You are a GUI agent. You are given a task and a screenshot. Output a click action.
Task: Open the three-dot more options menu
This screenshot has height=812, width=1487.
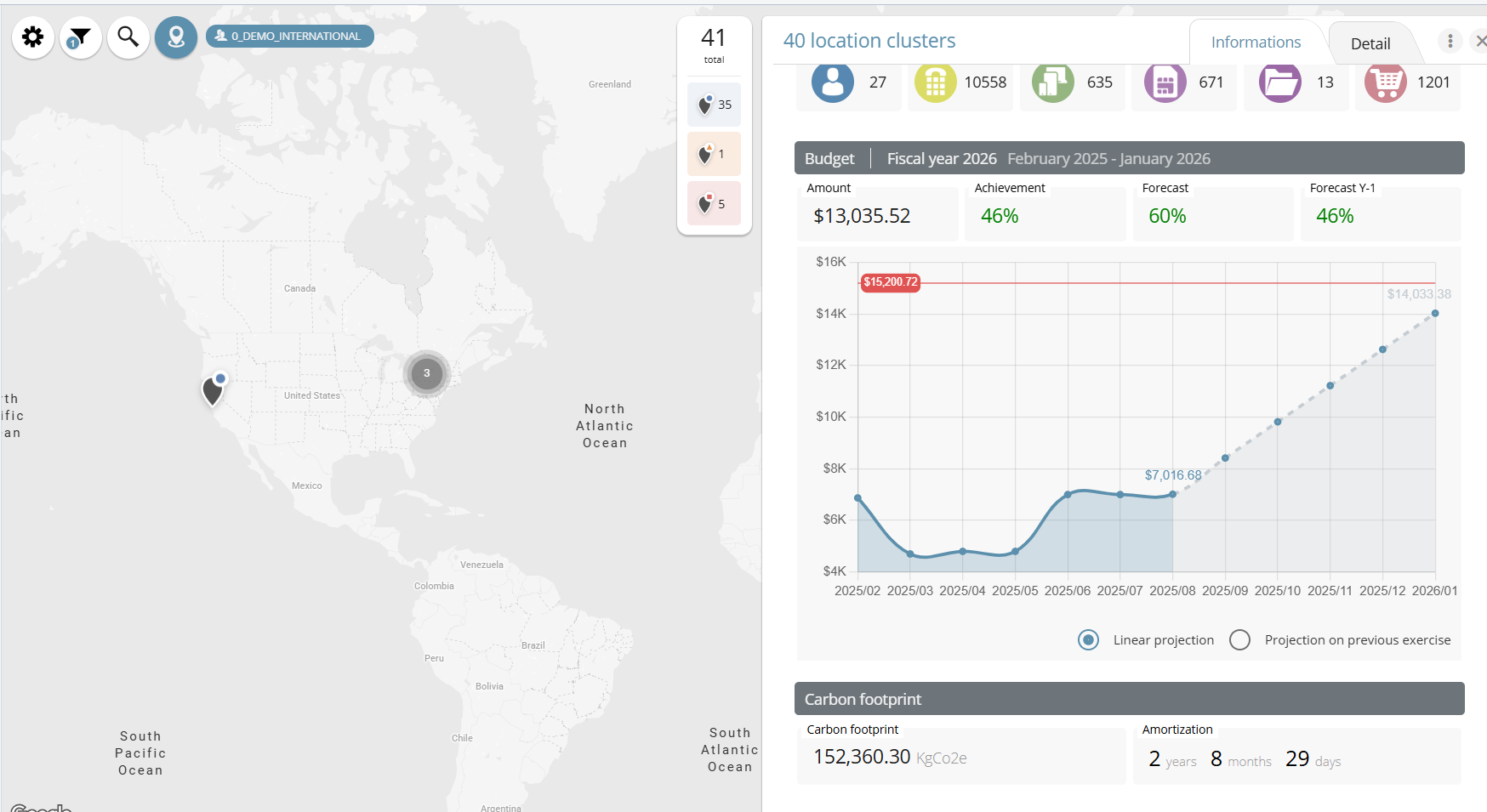(1450, 41)
